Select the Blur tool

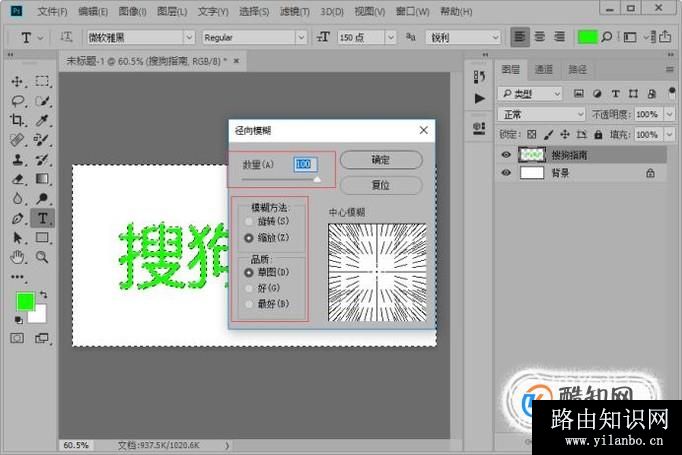pos(17,198)
